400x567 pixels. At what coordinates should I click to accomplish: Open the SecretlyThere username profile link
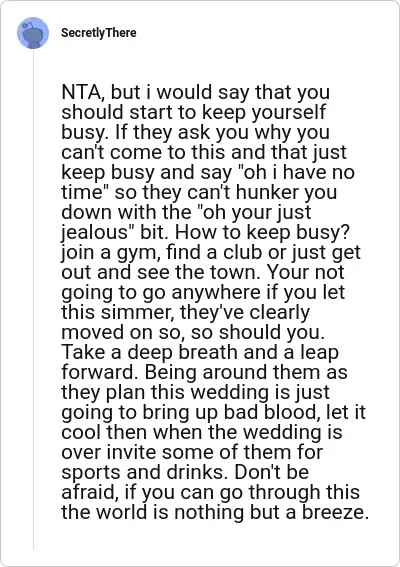(99, 33)
